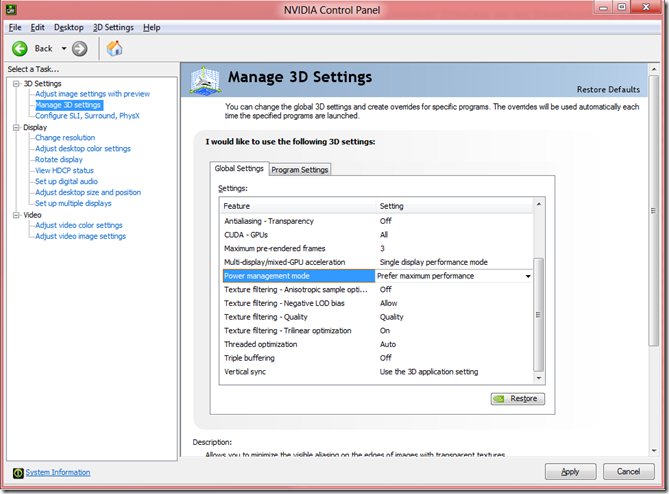Open Configure SLI, Surround, PhysX
The height and width of the screenshot is (494, 669).
click(x=87, y=116)
